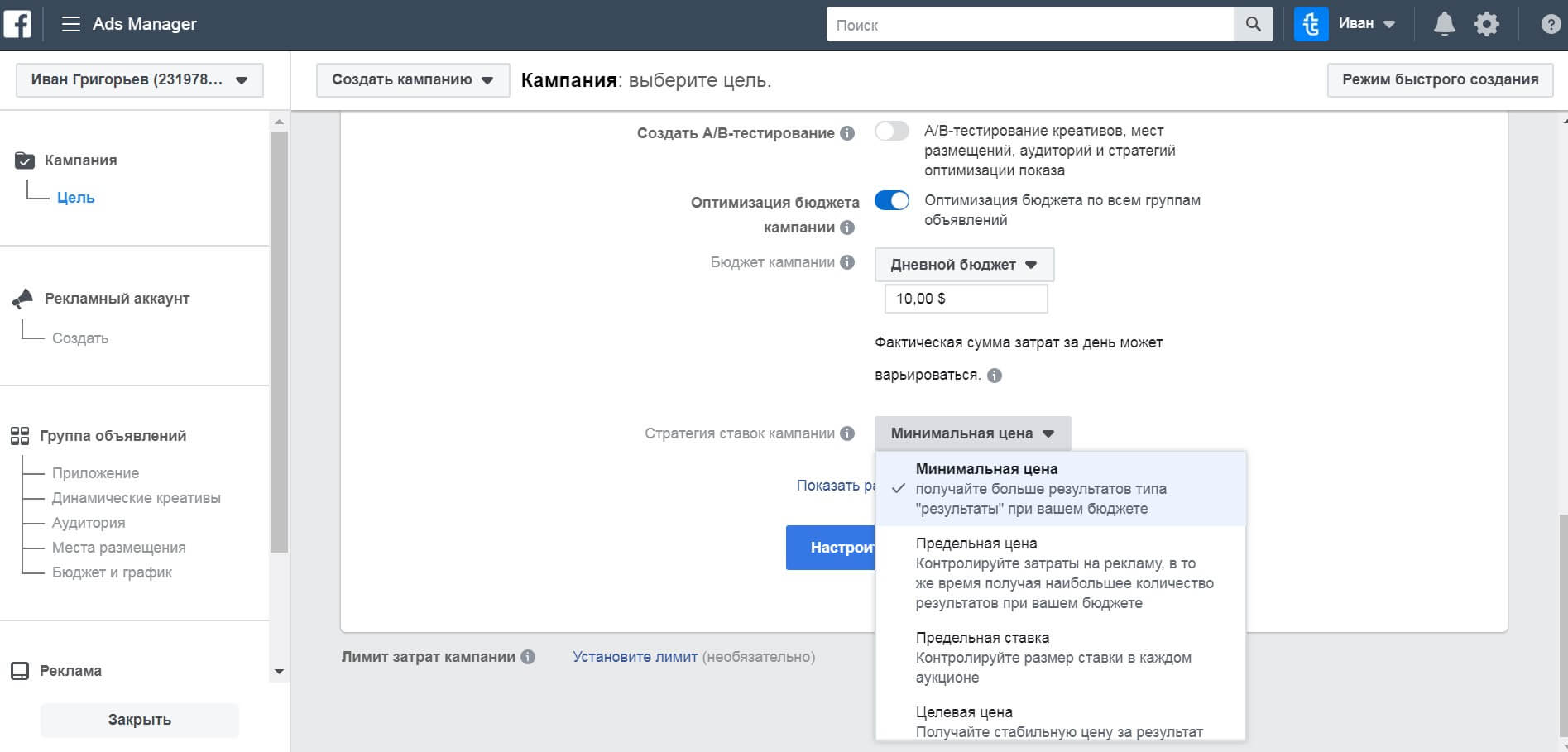Open the Создать кампанию dropdown
Image resolution: width=1568 pixels, height=752 pixels.
pos(413,80)
